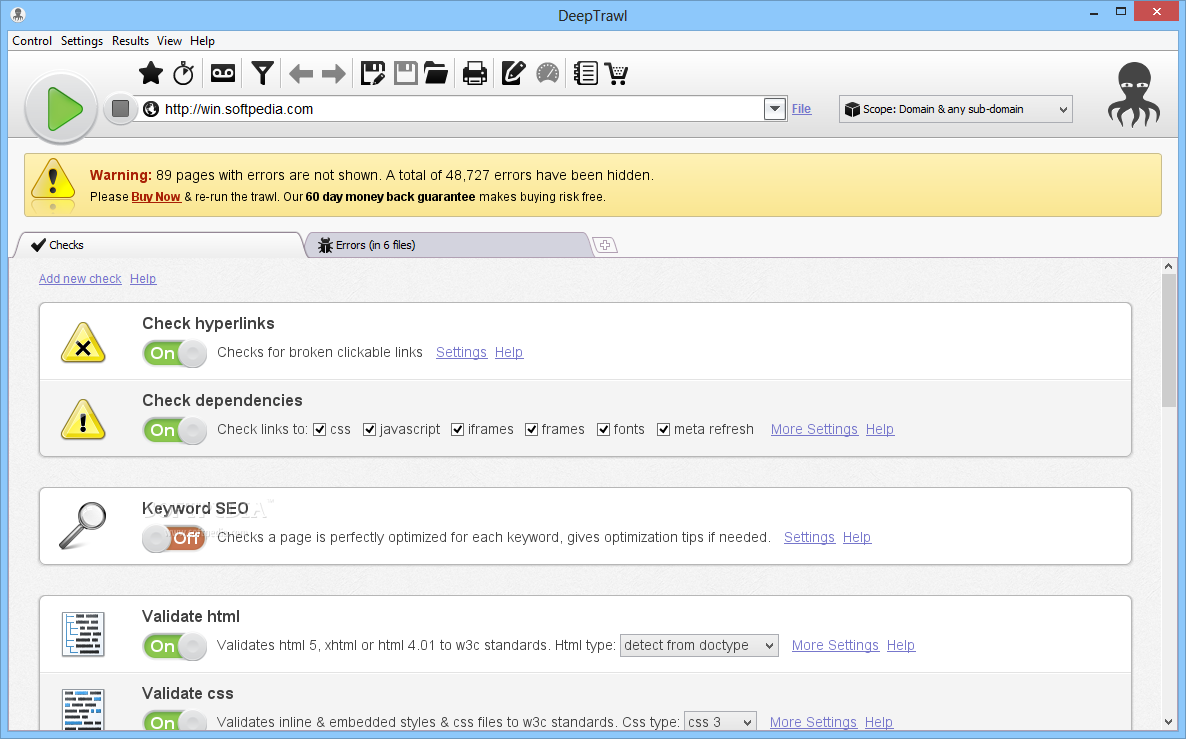Click the notebook list icon
The width and height of the screenshot is (1186, 739).
click(585, 73)
